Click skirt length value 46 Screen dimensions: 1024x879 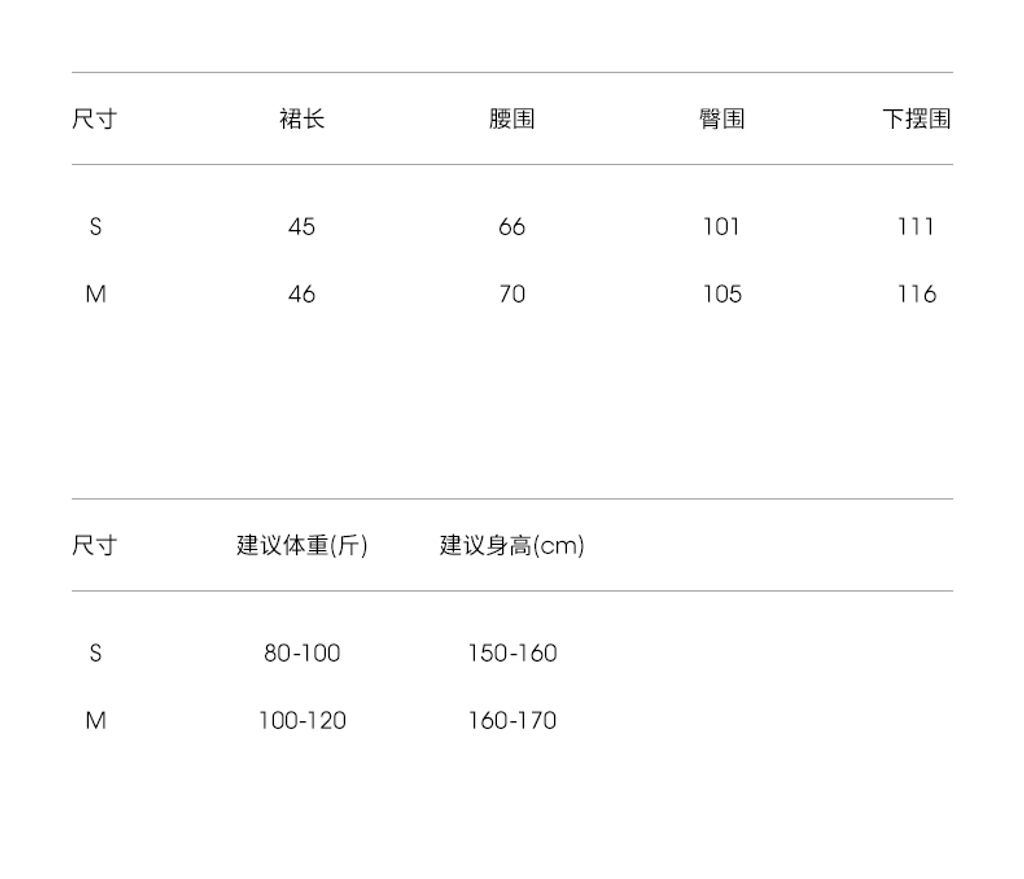301,294
